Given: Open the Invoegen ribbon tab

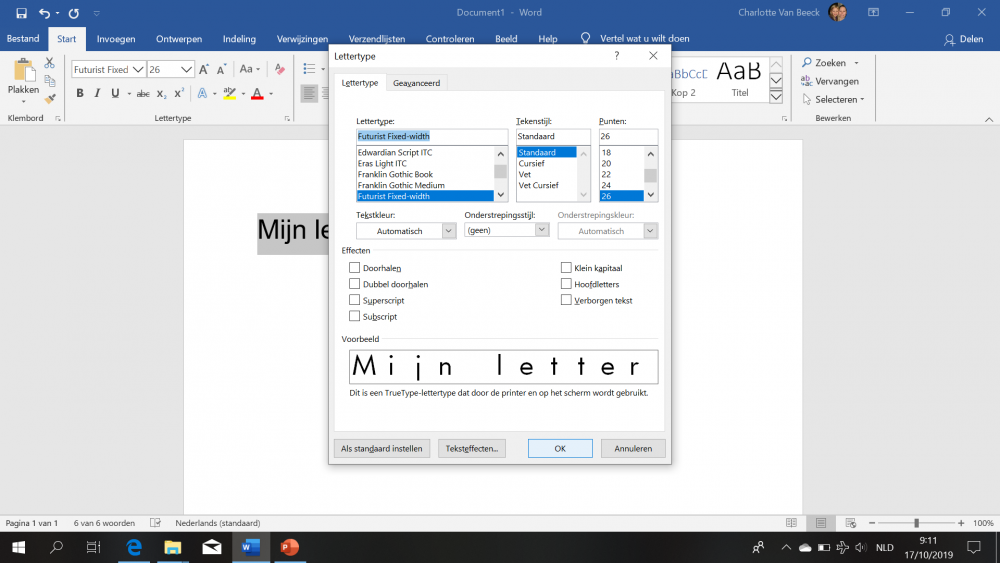Looking at the screenshot, I should [x=116, y=39].
